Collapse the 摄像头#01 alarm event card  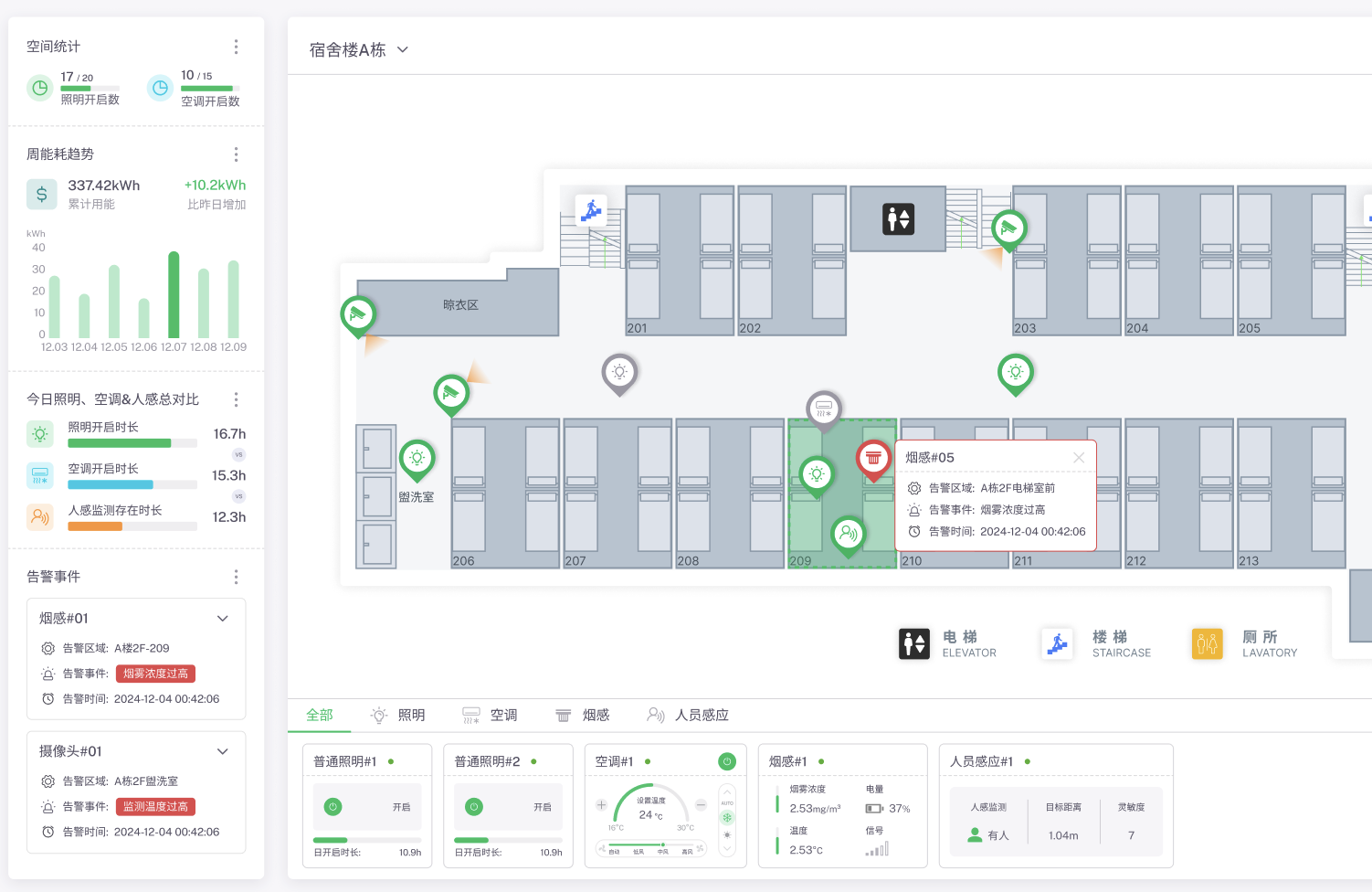[222, 751]
